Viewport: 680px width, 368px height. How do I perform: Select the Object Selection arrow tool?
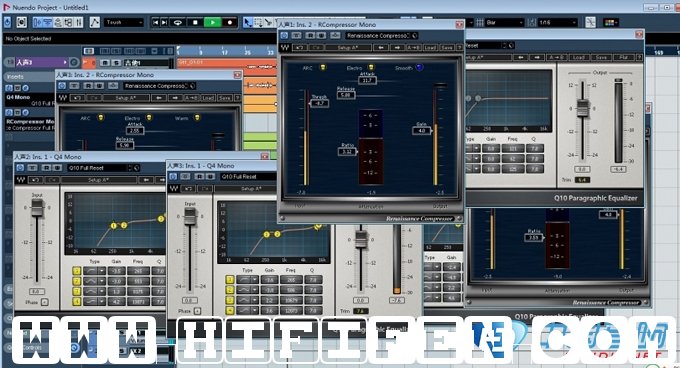(247, 22)
